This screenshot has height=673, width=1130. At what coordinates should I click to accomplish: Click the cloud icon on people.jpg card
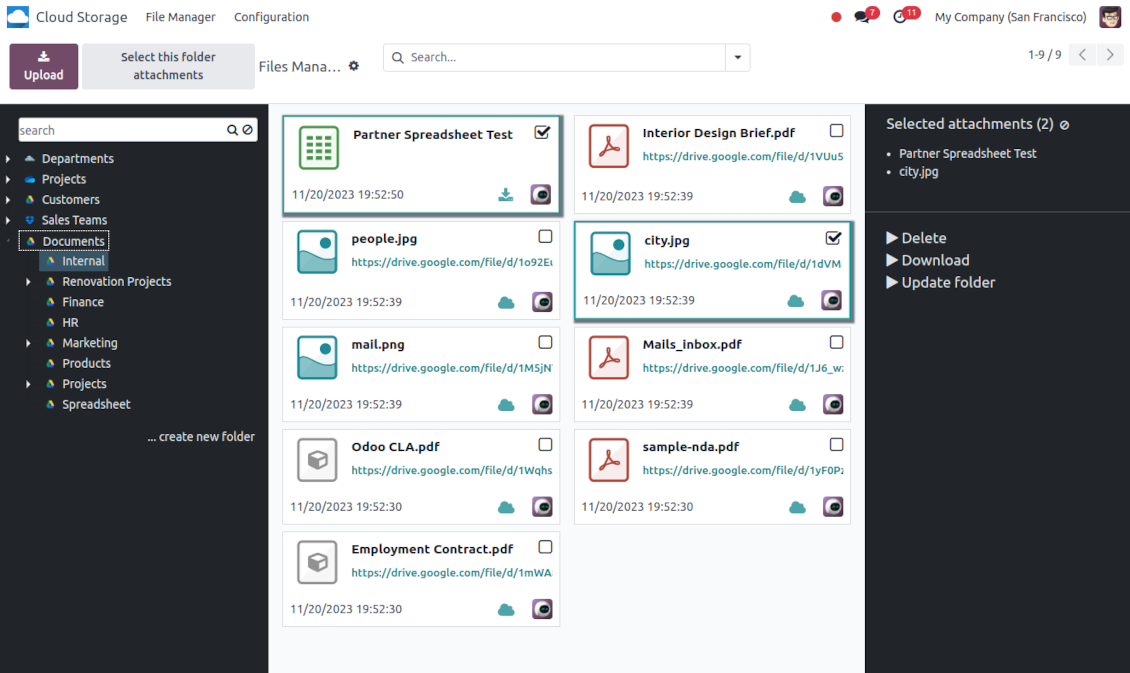(x=506, y=302)
